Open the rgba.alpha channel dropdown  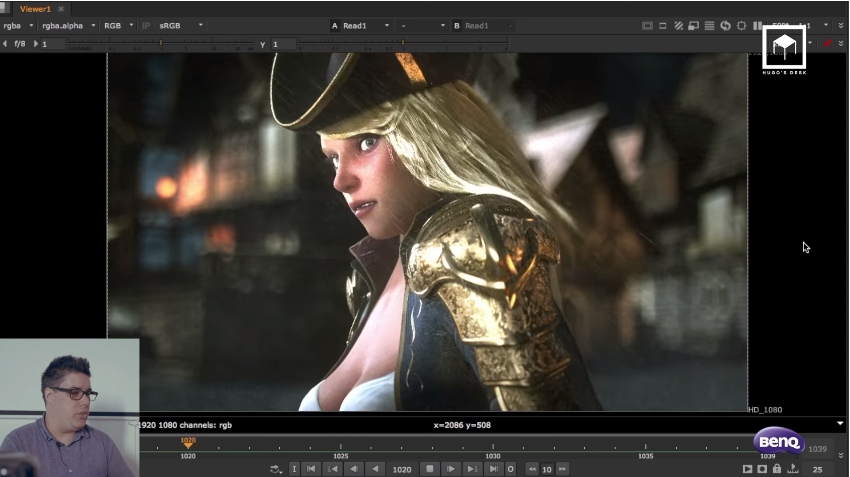[x=69, y=25]
